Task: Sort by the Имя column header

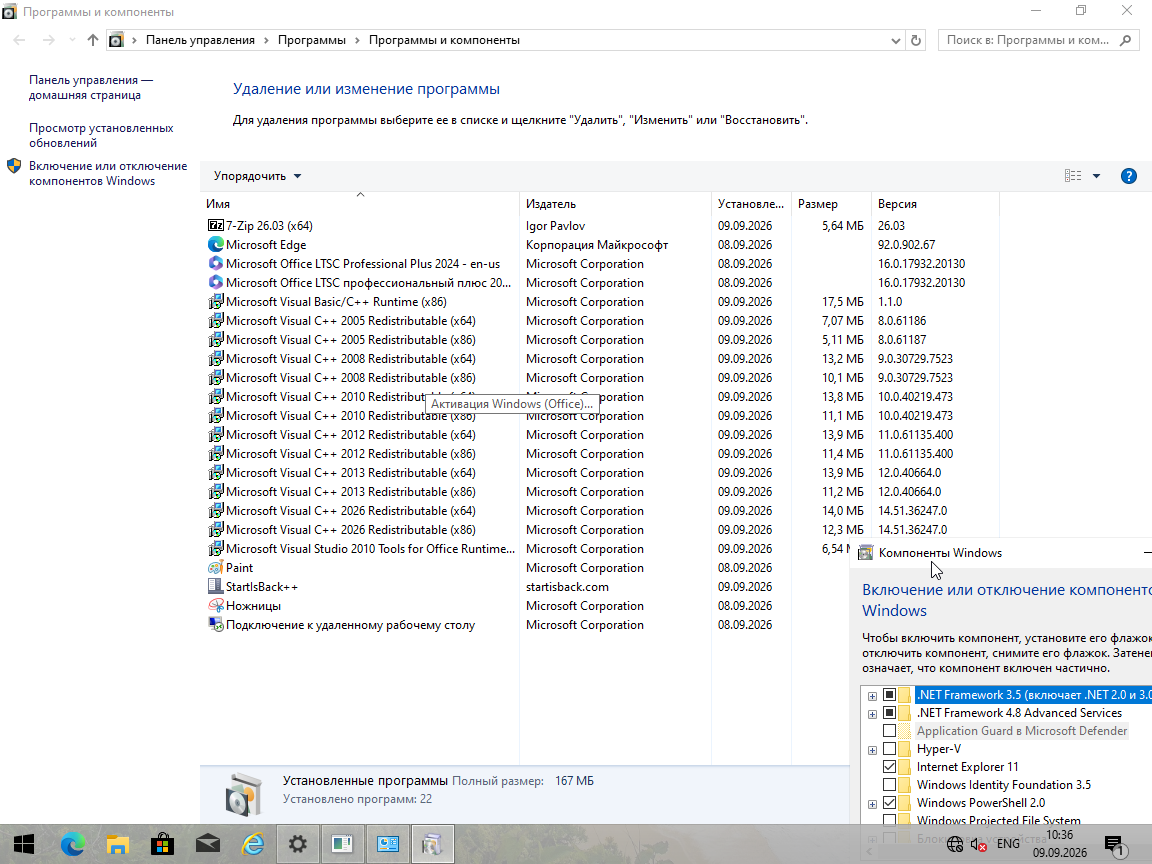Action: coord(359,204)
